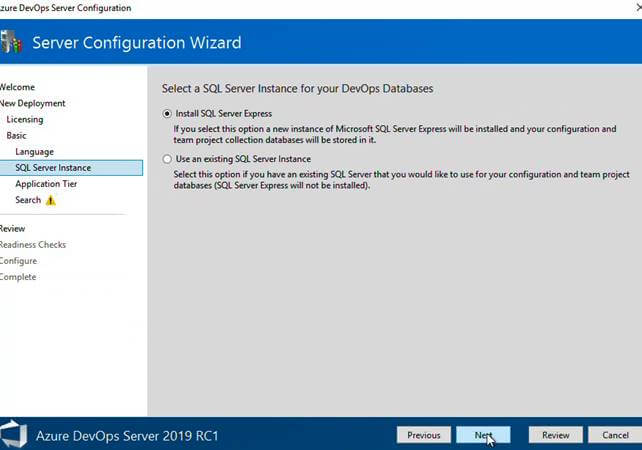Select New Deployment in navigation tree

(x=32, y=103)
